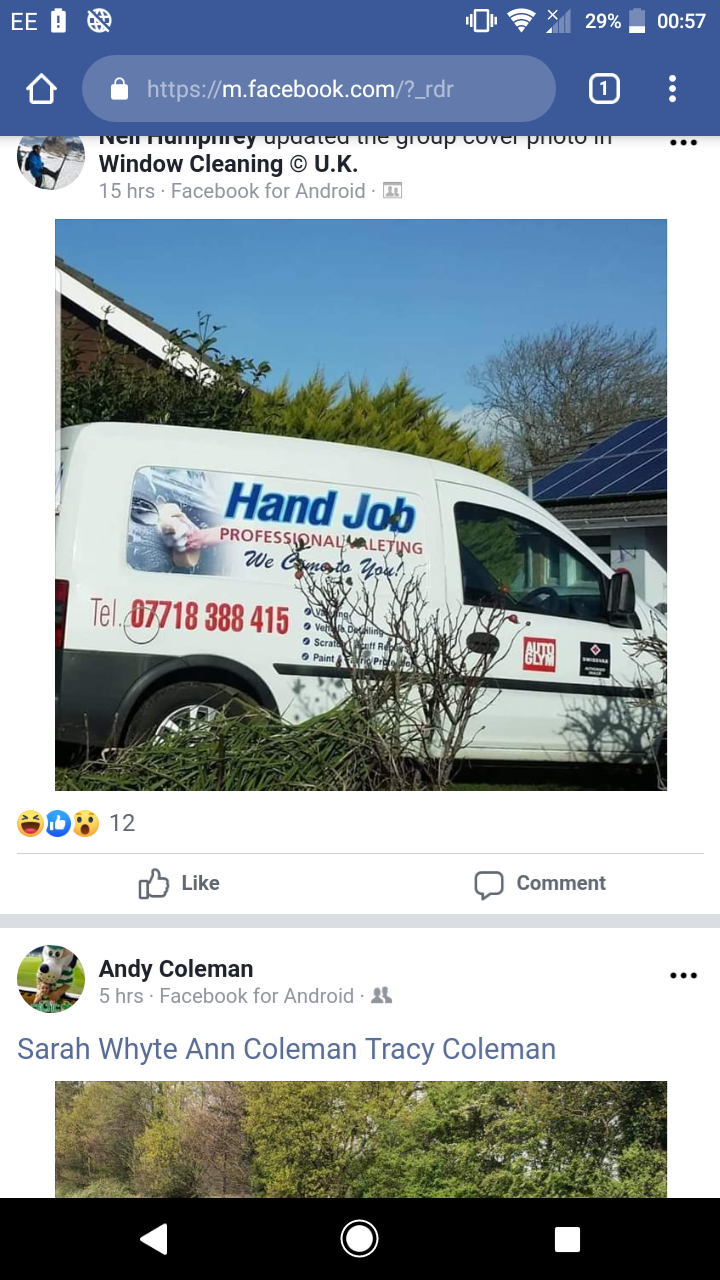Open Neil Humphrey's profile picture
This screenshot has width=720, height=1280.
click(x=51, y=161)
